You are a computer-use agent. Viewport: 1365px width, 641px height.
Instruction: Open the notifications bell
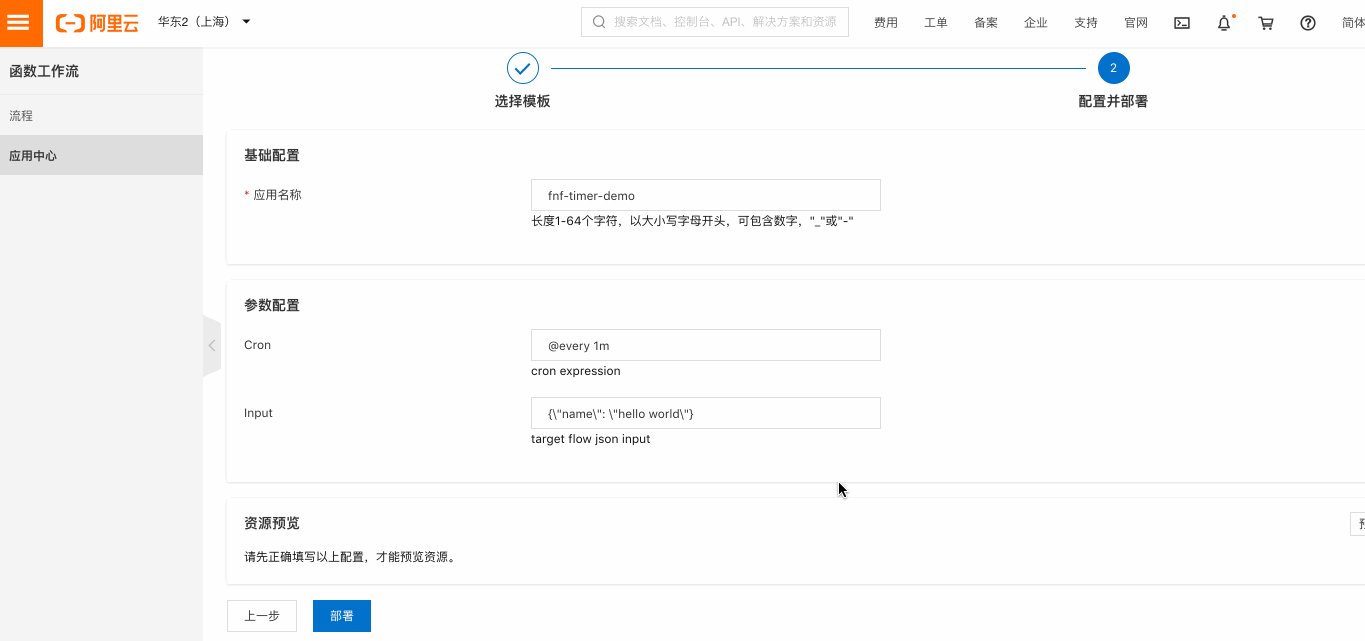[1223, 22]
